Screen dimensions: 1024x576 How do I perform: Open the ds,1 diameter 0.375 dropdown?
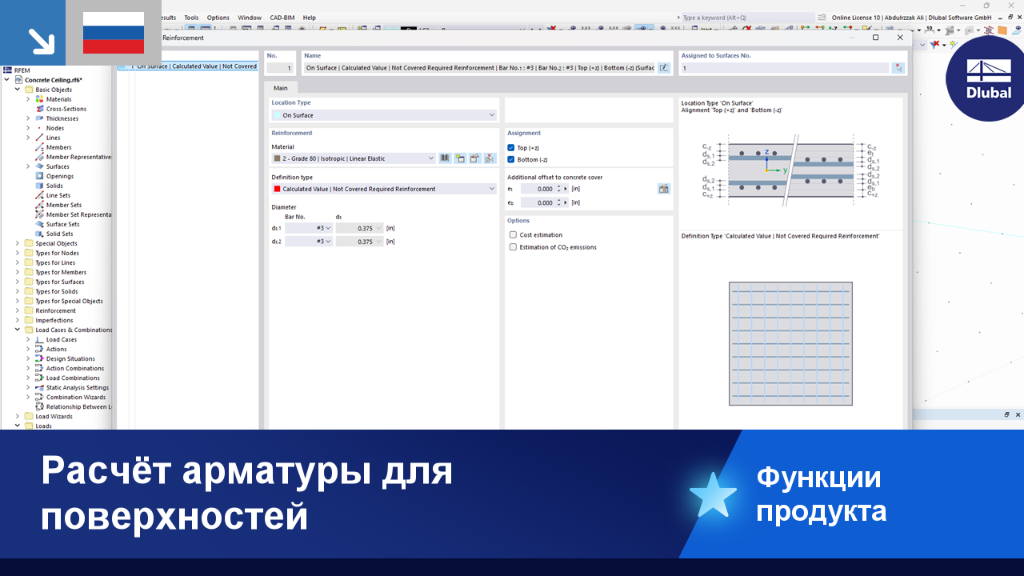coord(359,229)
